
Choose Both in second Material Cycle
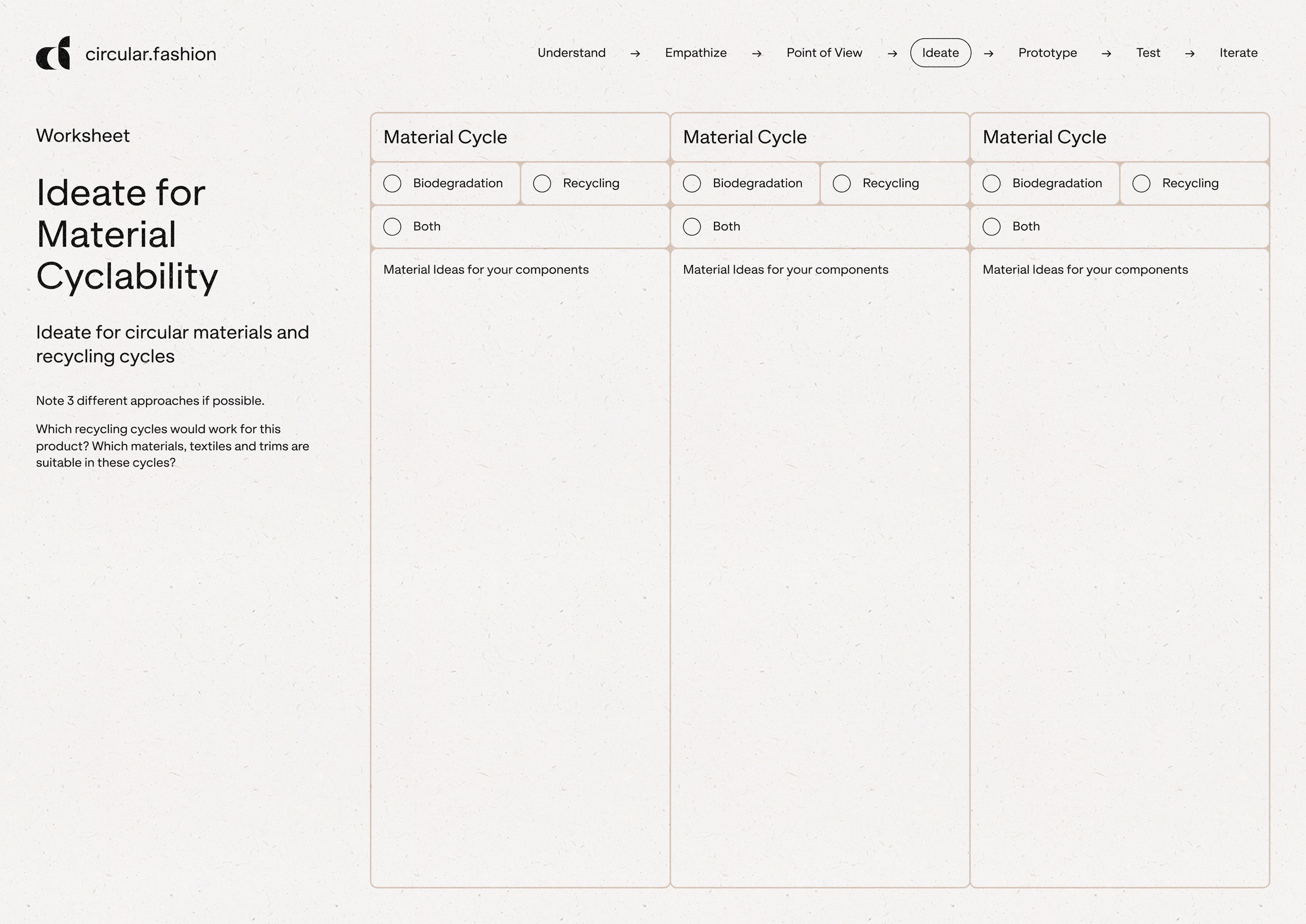pos(691,226)
